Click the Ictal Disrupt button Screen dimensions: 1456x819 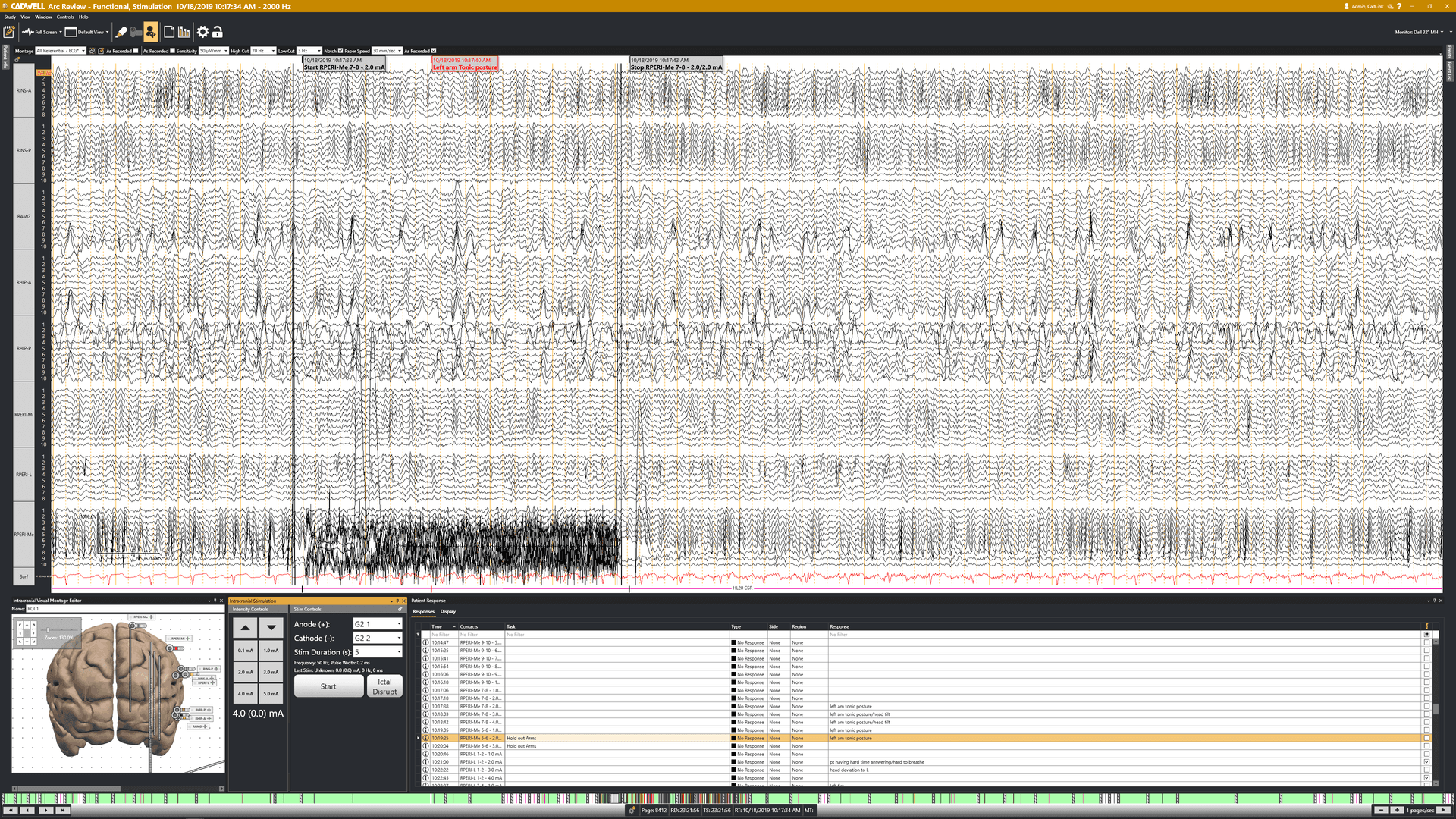[x=384, y=686]
